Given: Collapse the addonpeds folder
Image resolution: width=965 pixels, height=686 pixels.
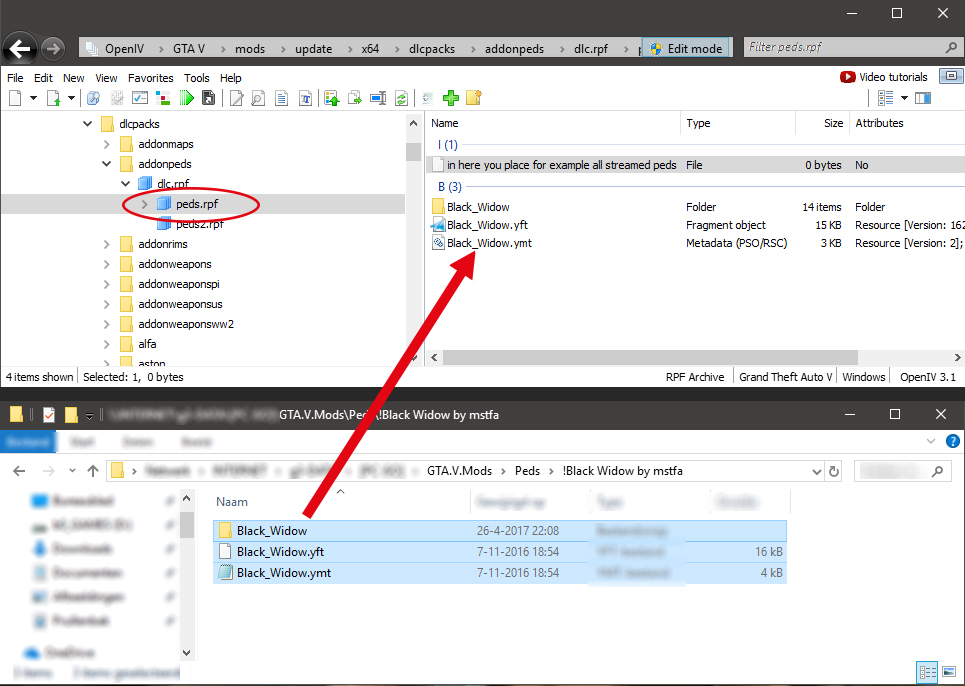Looking at the screenshot, I should point(106,164).
